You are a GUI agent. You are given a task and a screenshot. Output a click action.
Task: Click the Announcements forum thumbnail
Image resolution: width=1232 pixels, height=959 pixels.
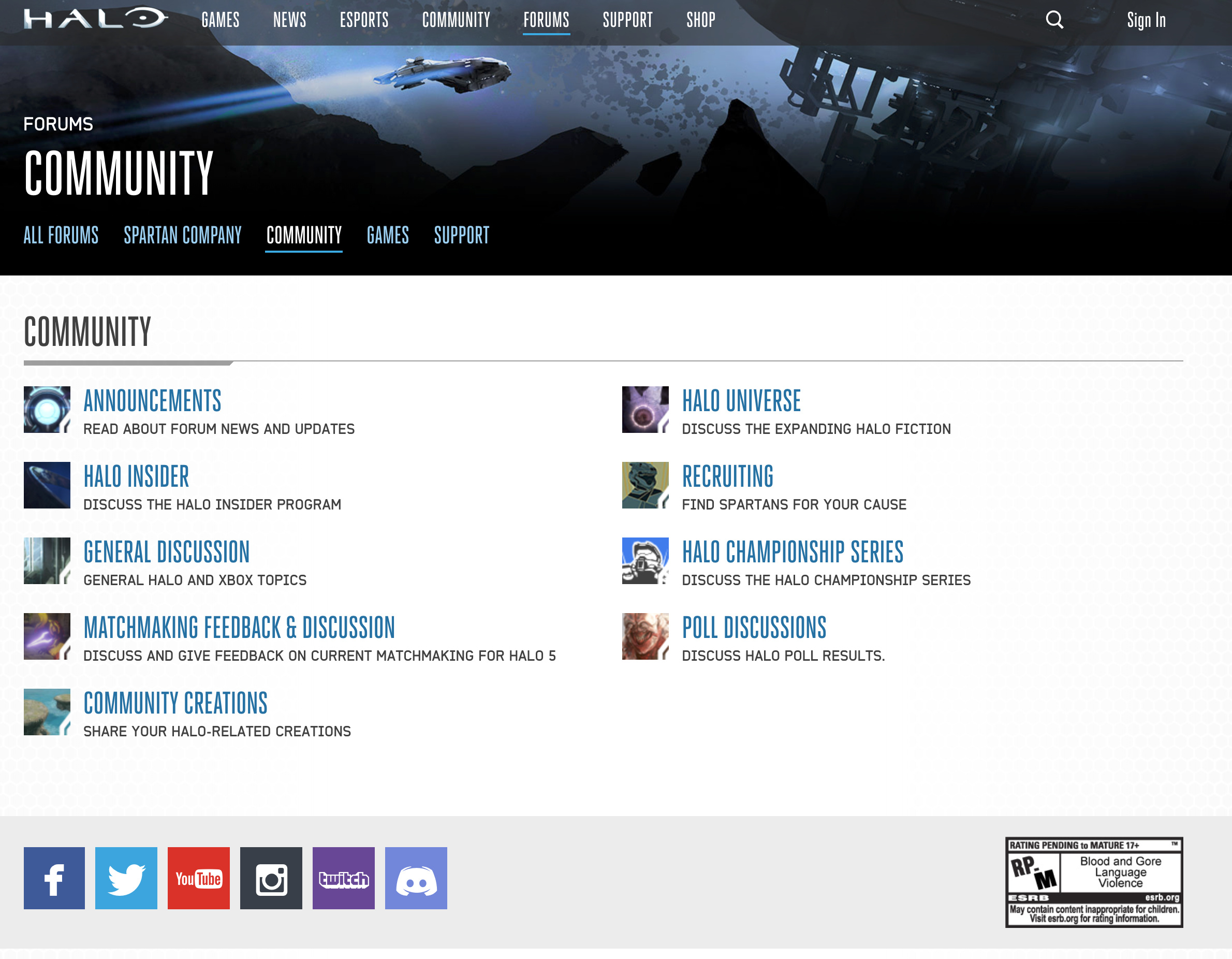(x=47, y=409)
